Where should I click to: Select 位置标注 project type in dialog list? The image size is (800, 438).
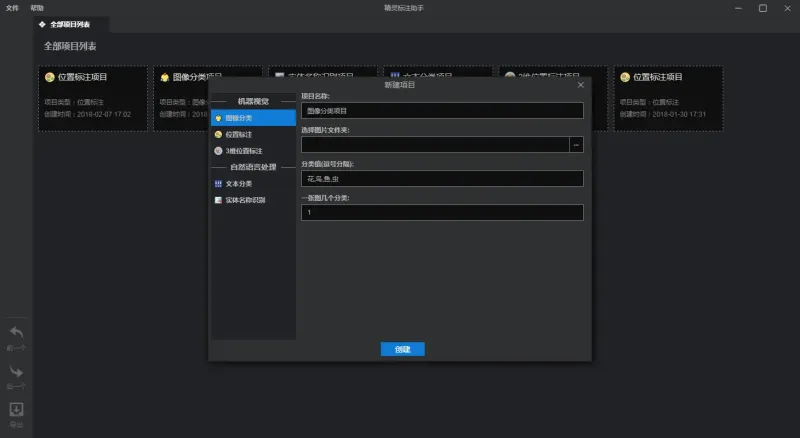tap(253, 134)
